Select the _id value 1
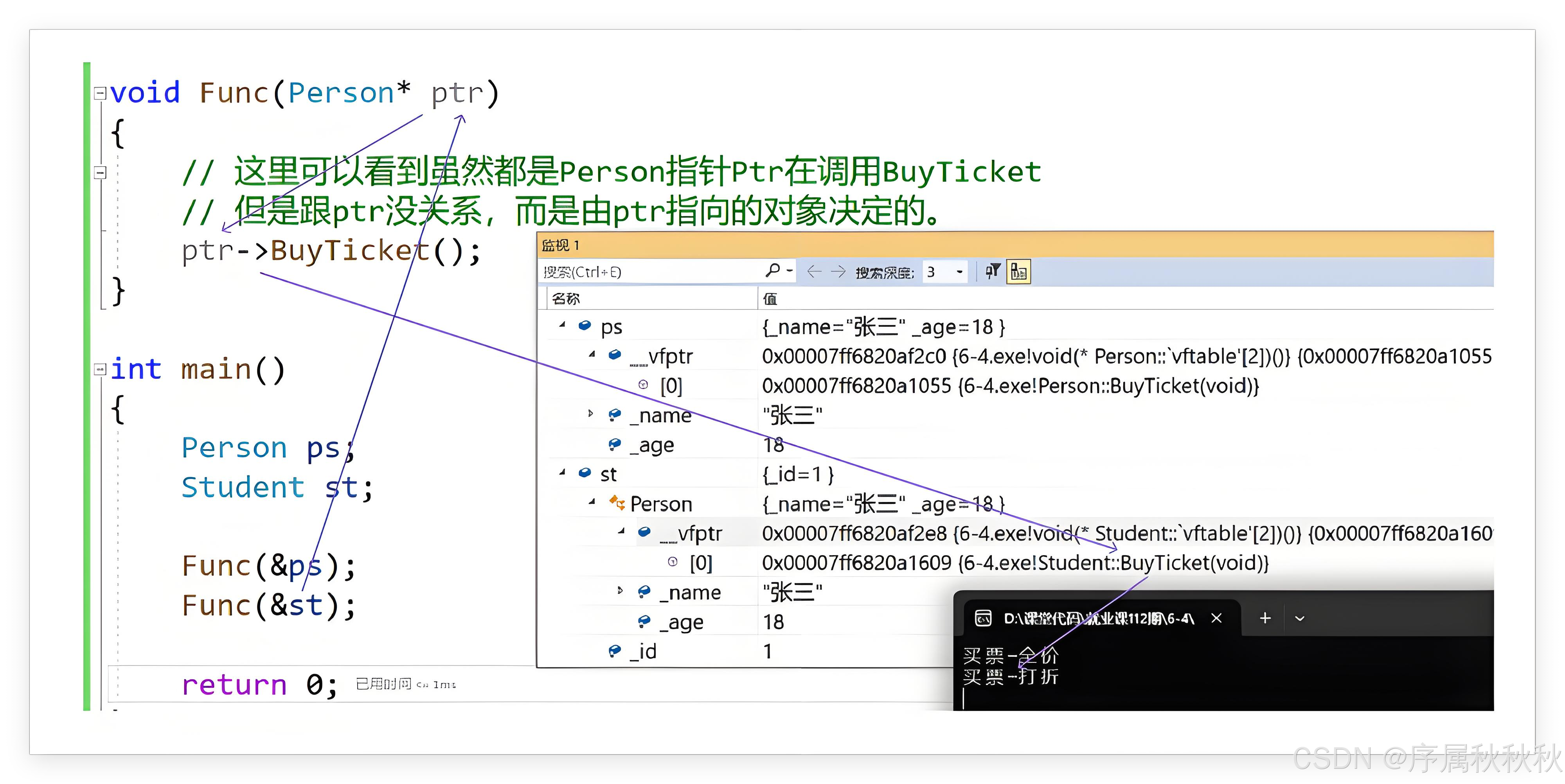Viewport: 1565px width, 784px height. coord(768,651)
